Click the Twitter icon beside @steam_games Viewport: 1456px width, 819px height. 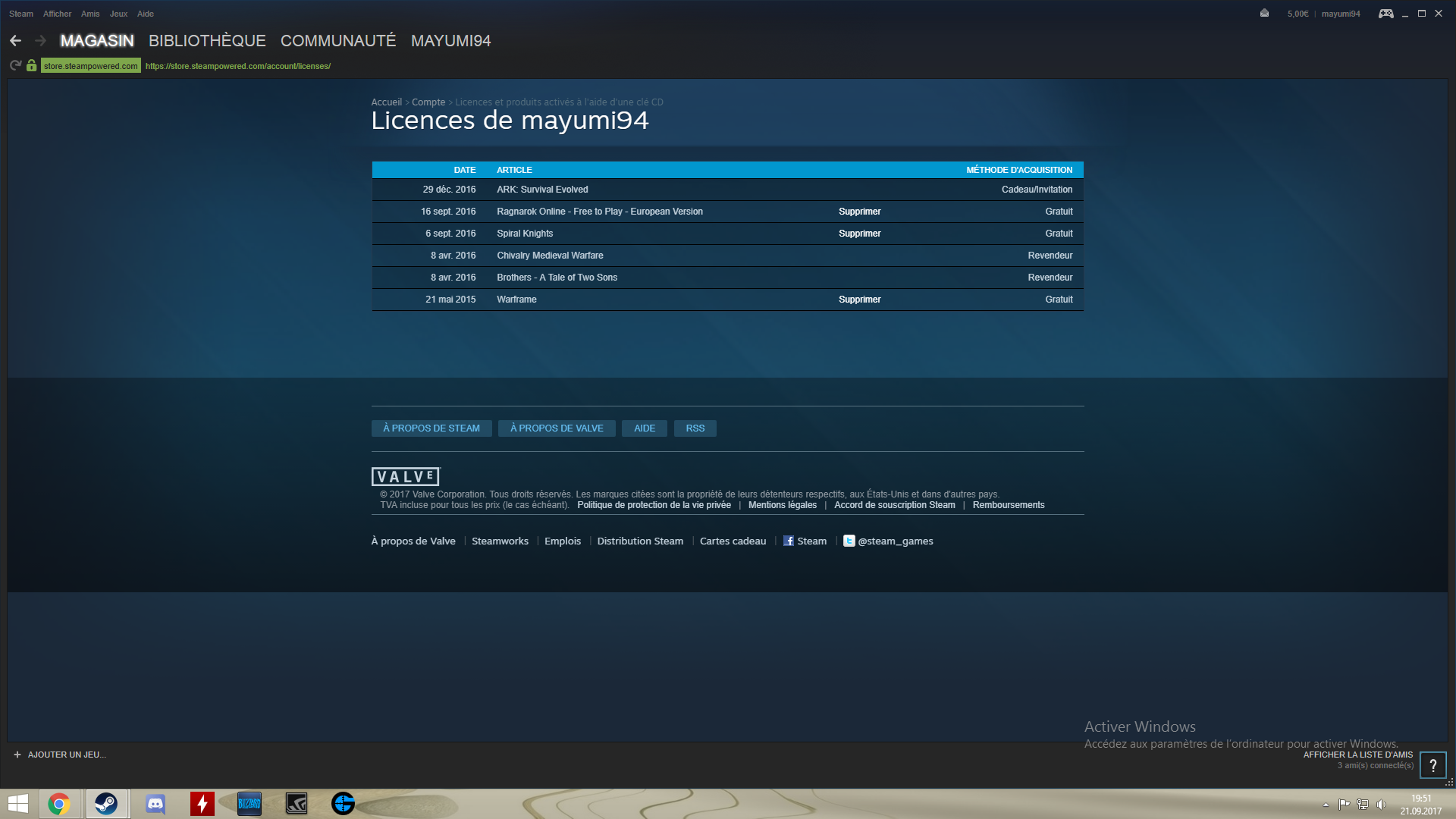[x=849, y=541]
